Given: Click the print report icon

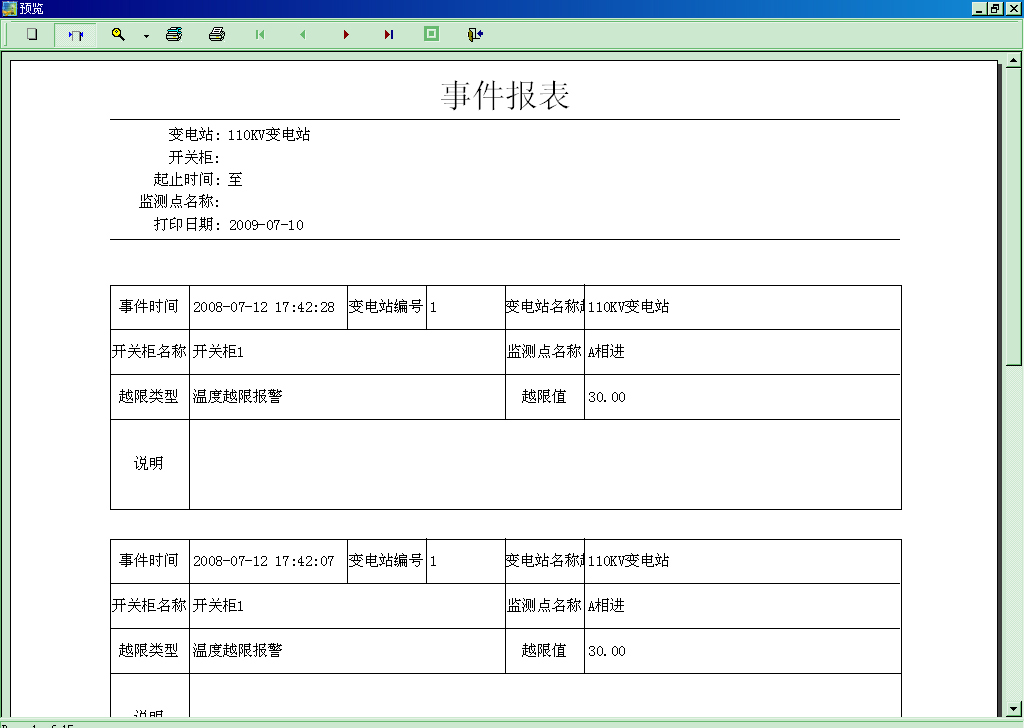Looking at the screenshot, I should tap(216, 34).
